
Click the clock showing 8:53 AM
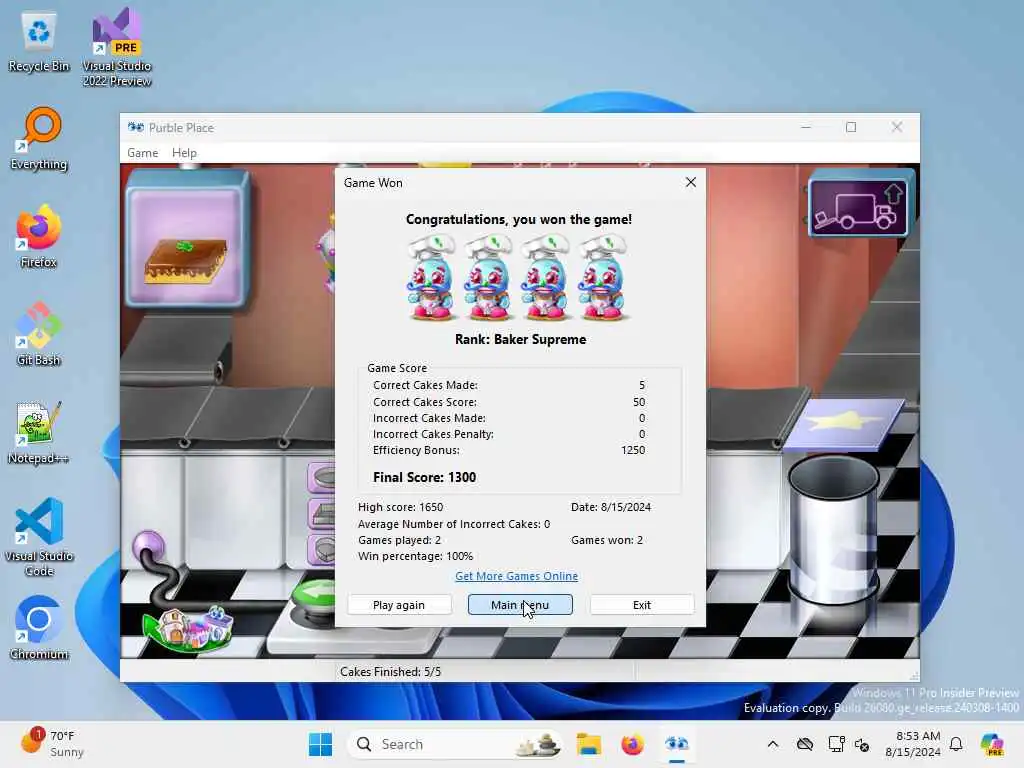(918, 736)
